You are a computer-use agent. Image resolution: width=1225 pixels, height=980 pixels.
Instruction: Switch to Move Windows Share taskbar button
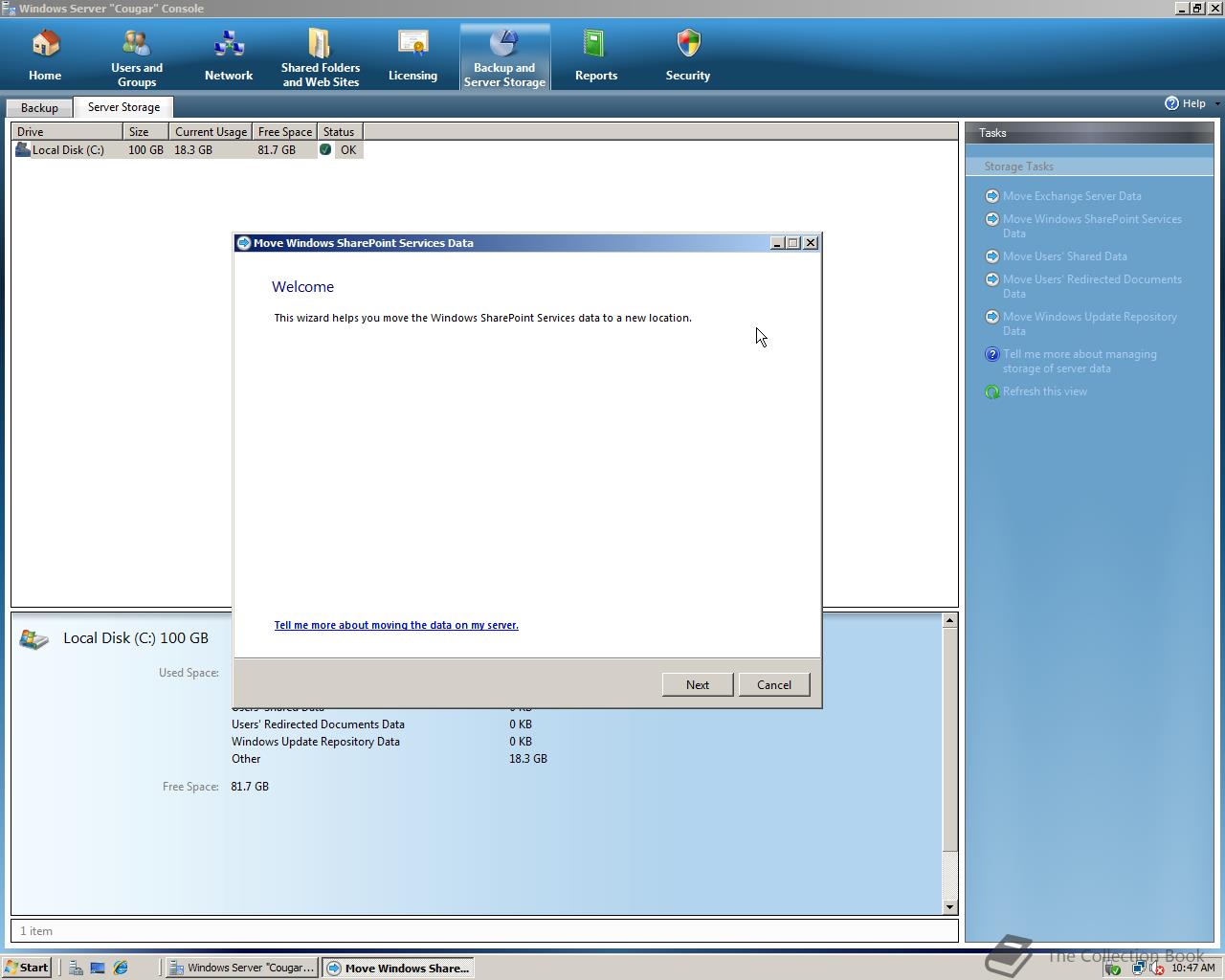click(x=397, y=968)
